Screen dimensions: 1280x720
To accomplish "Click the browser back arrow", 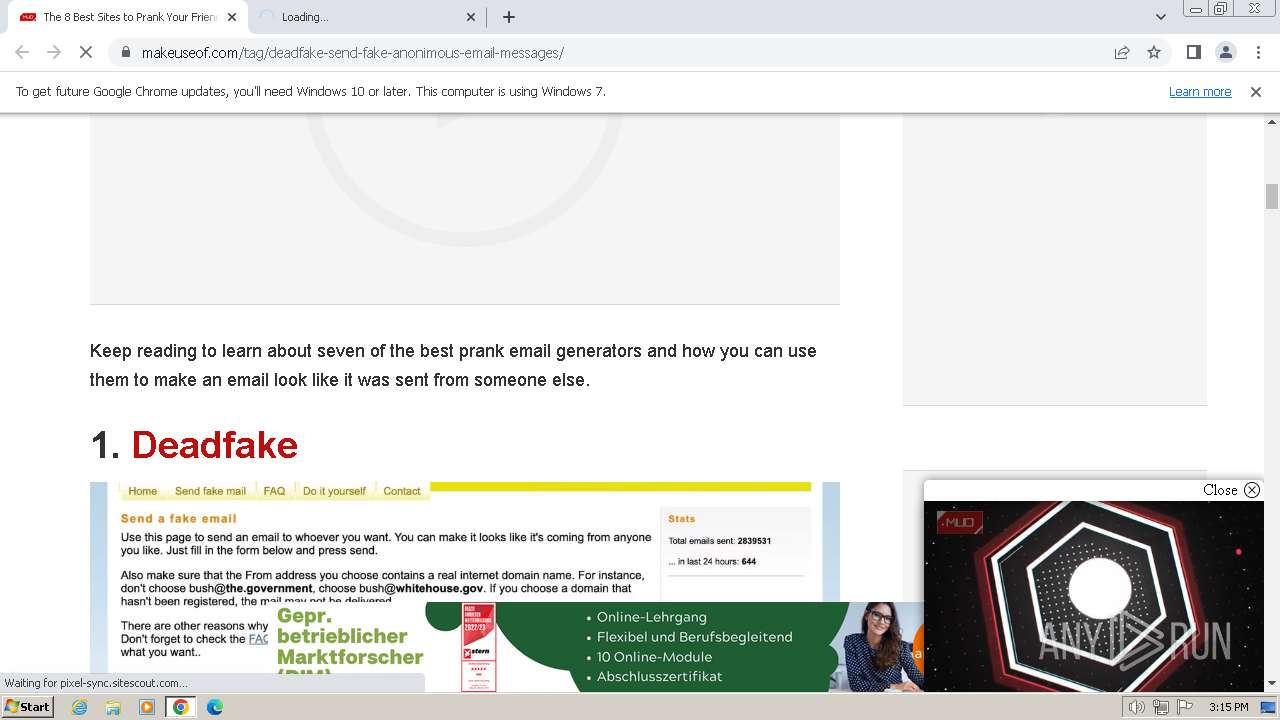I will coord(22,53).
